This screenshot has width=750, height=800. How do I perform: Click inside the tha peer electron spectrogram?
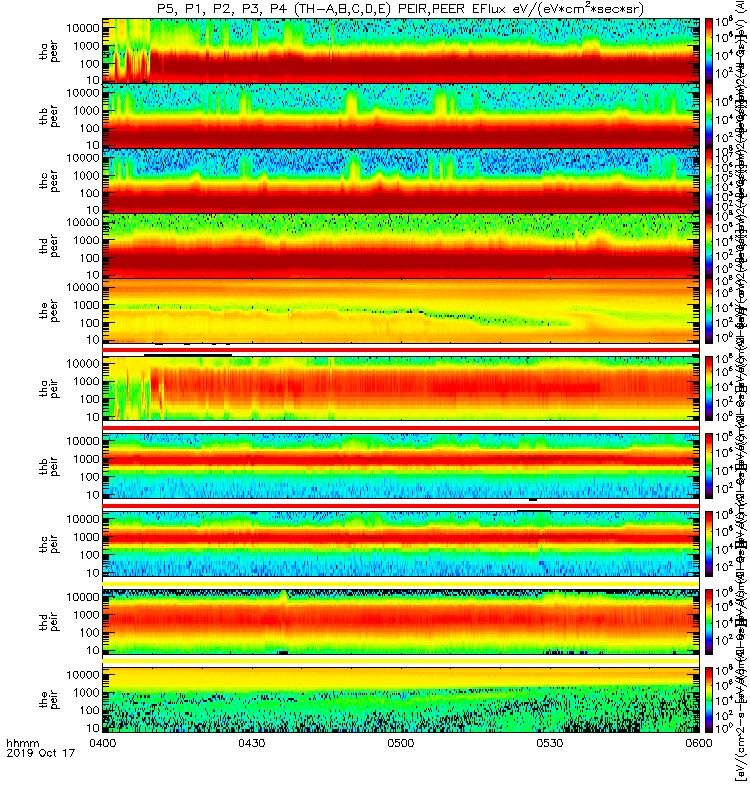[x=401, y=51]
